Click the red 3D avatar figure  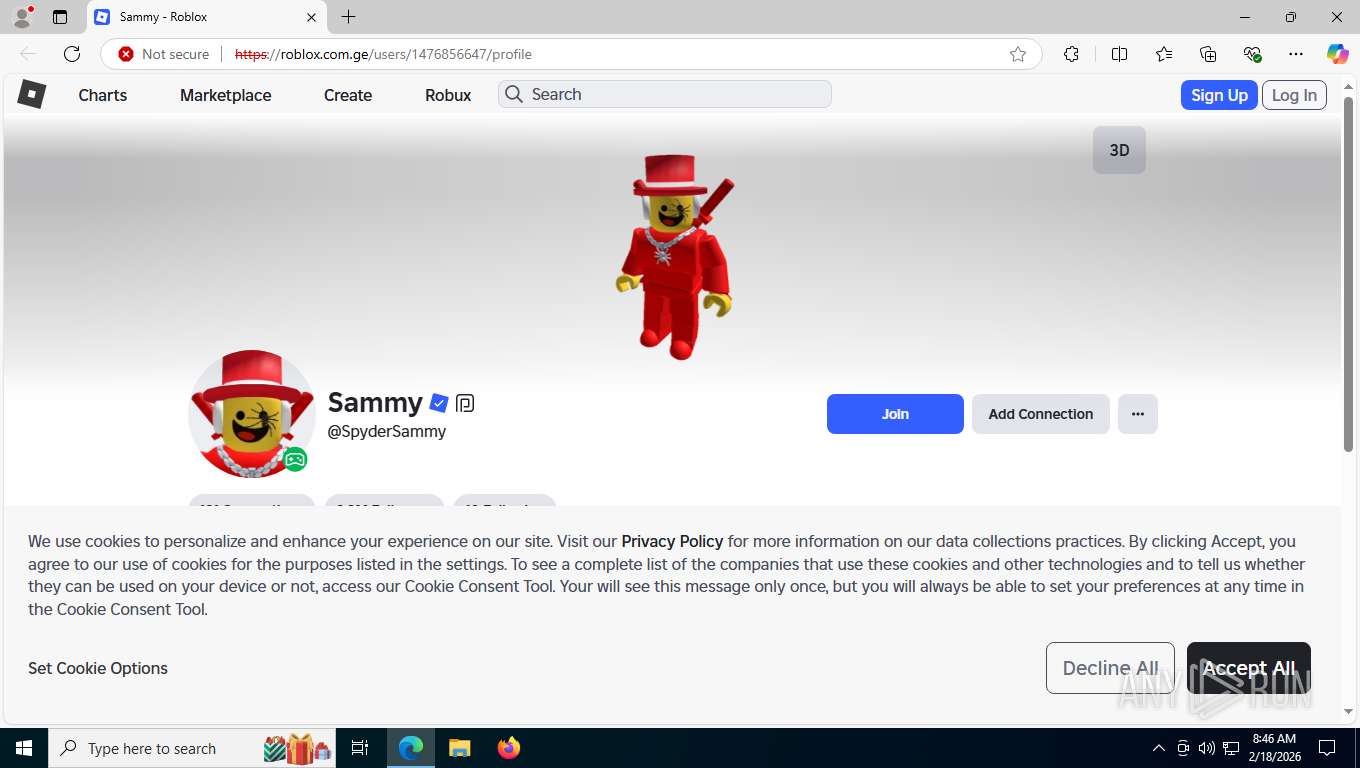(674, 257)
